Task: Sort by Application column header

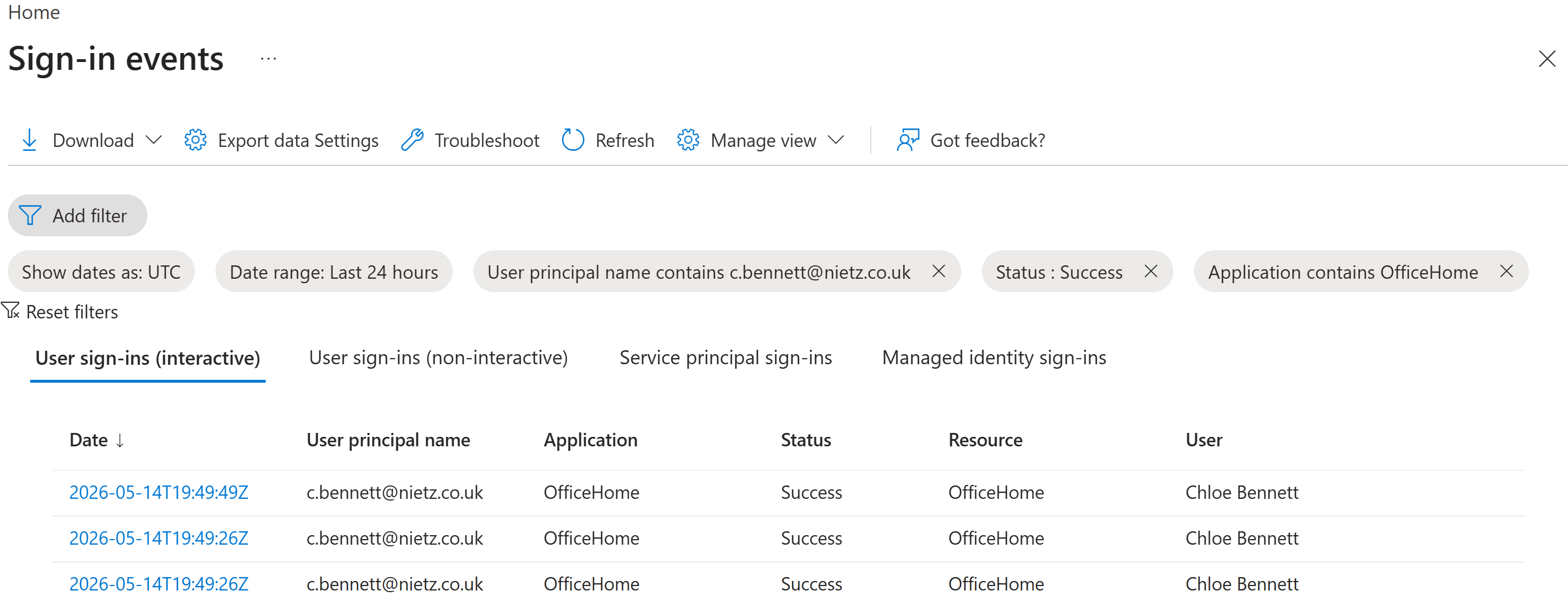Action: coord(591,440)
